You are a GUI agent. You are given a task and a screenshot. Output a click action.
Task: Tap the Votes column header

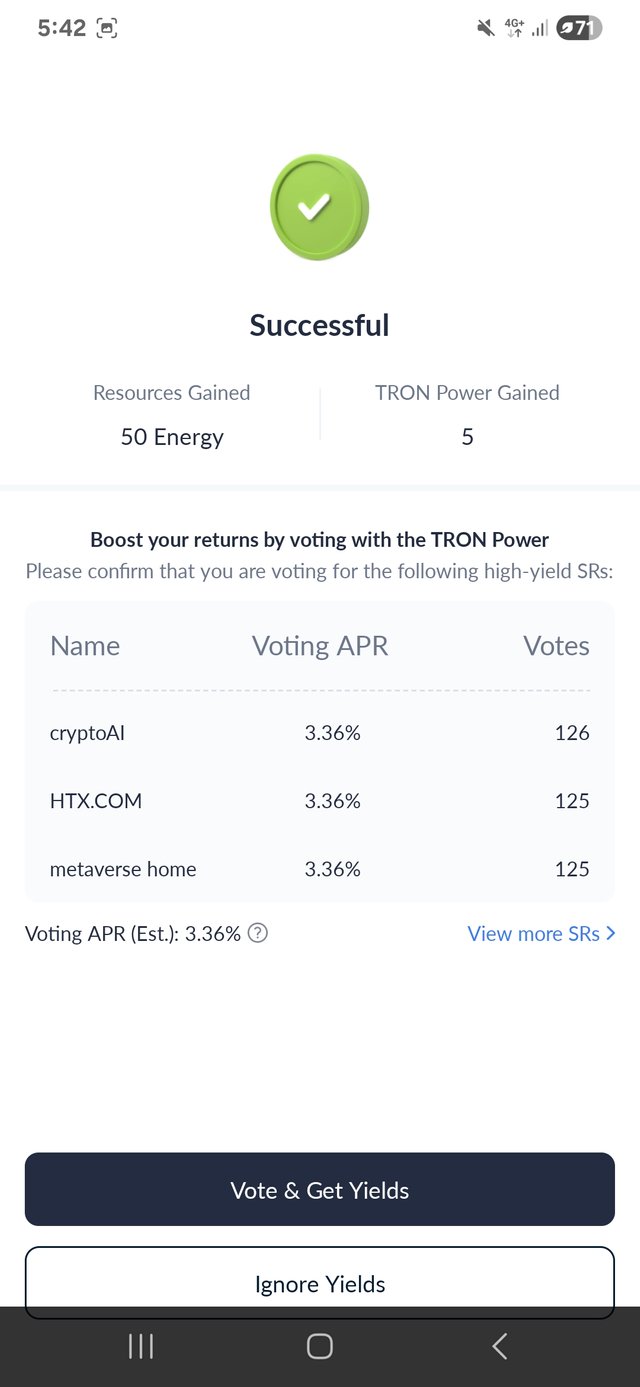(556, 646)
